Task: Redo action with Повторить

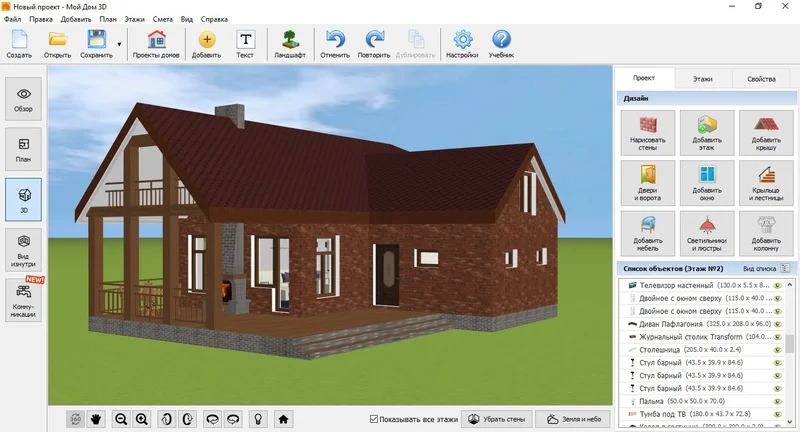Action: [374, 44]
